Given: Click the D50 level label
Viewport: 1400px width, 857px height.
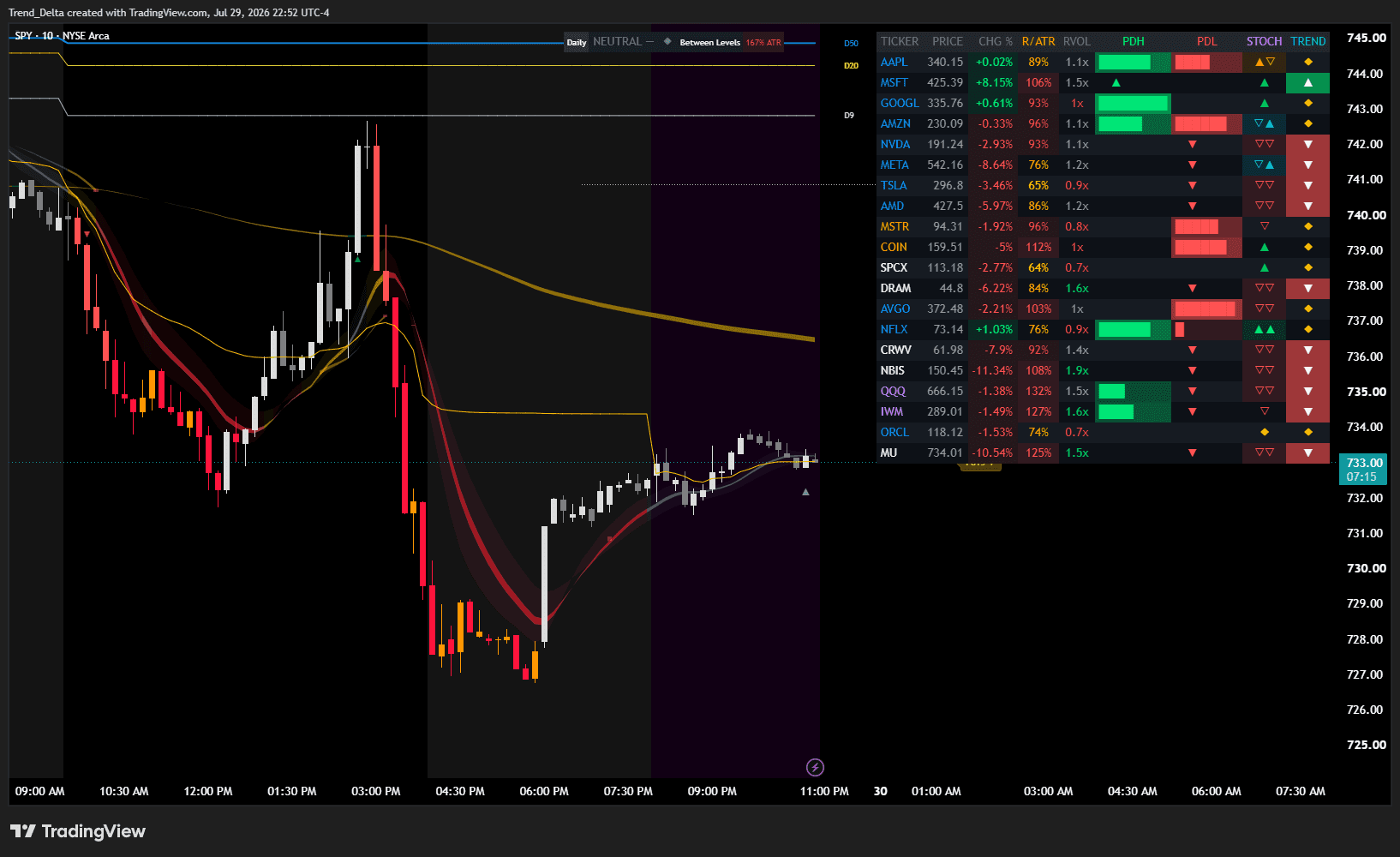Looking at the screenshot, I should [851, 43].
